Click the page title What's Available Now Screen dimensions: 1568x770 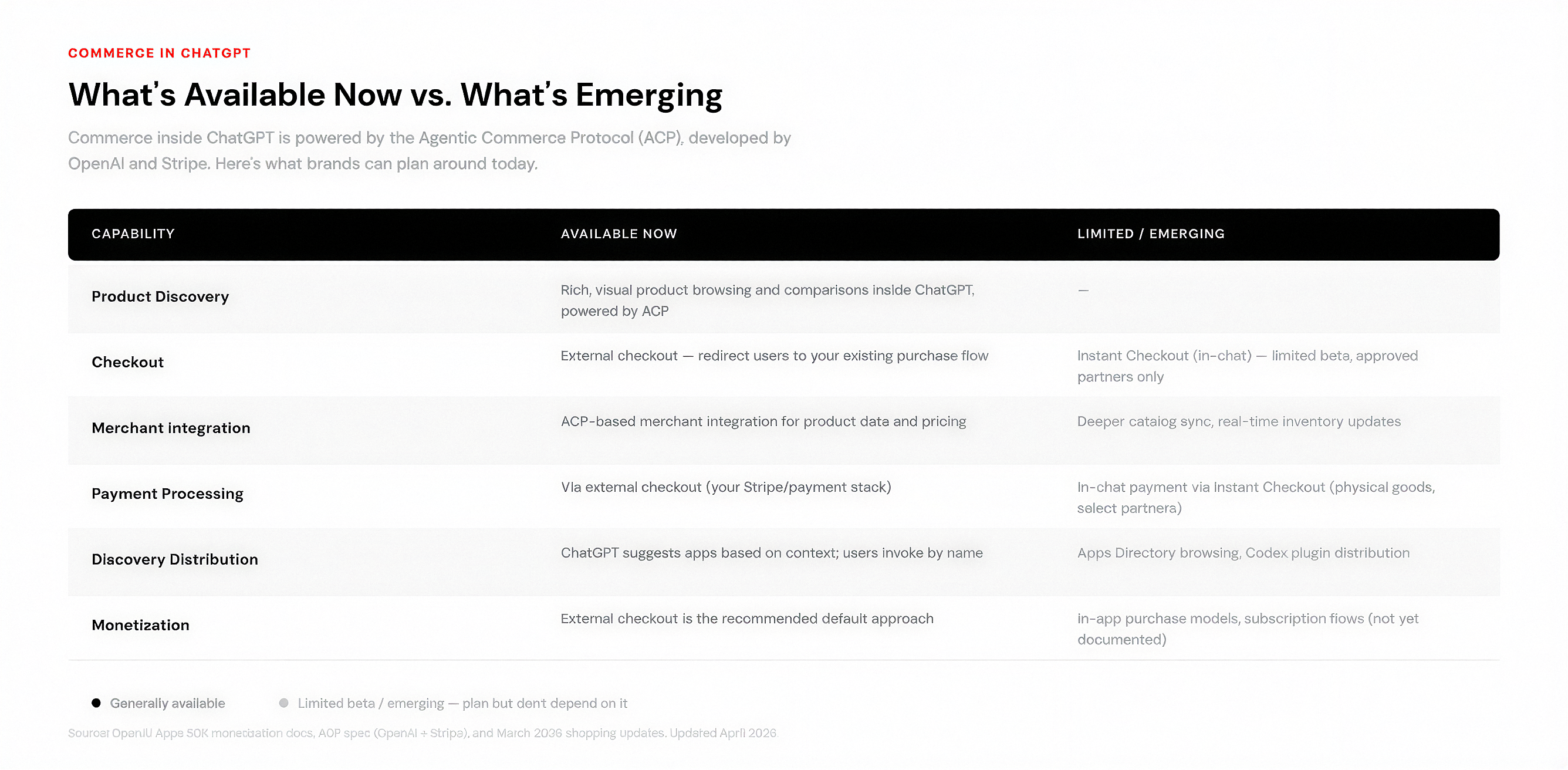395,95
